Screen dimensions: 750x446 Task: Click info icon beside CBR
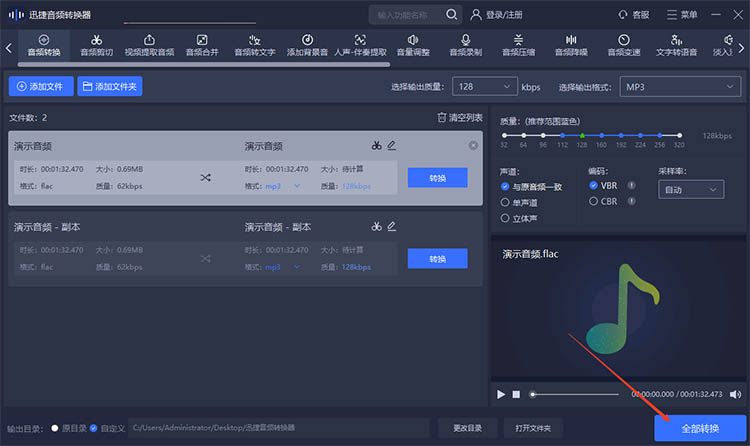tap(631, 201)
